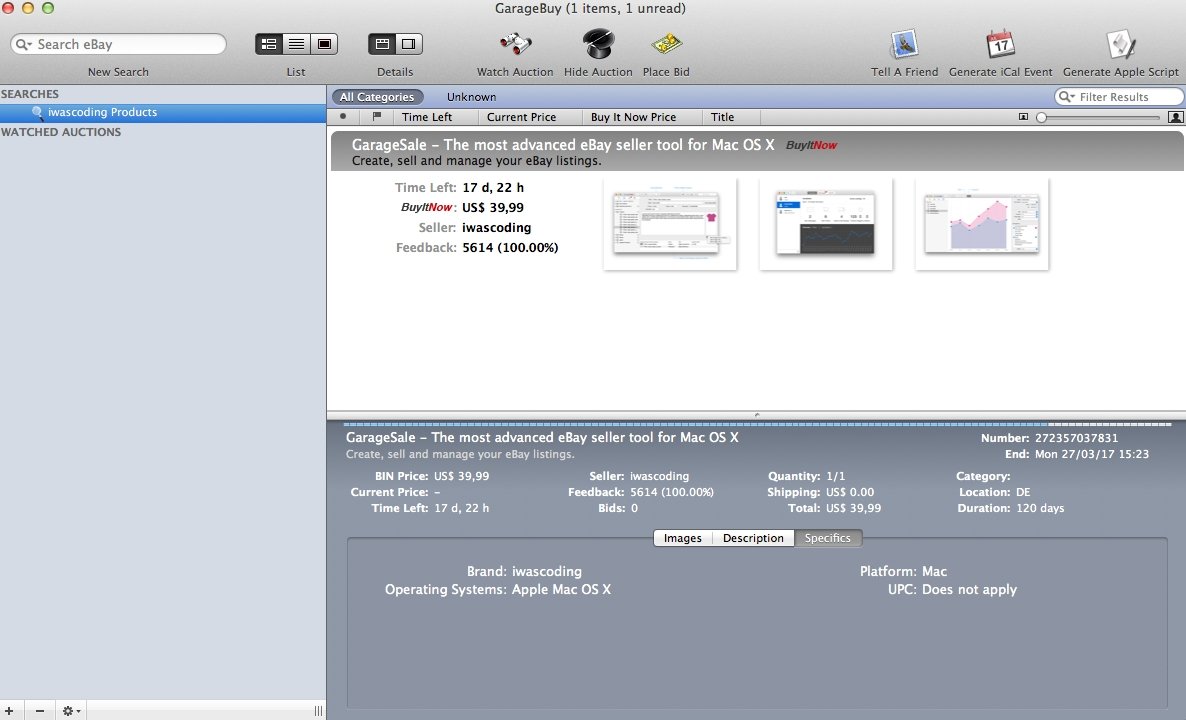Switch to the Specifics tab
The image size is (1186, 720).
click(827, 538)
